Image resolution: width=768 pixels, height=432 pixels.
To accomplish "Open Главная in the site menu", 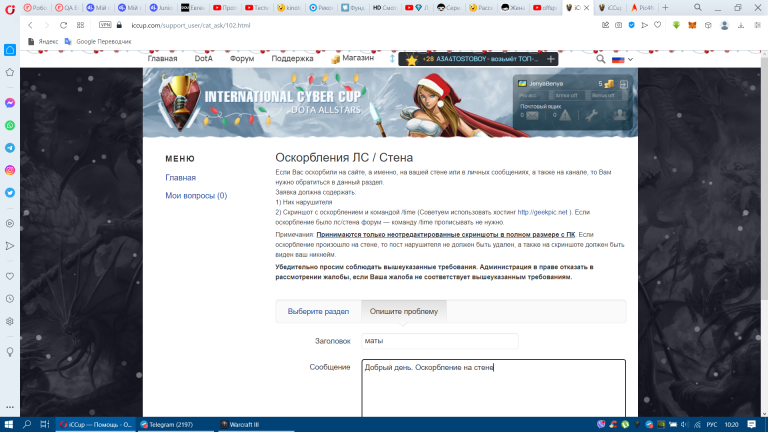I will (162, 58).
